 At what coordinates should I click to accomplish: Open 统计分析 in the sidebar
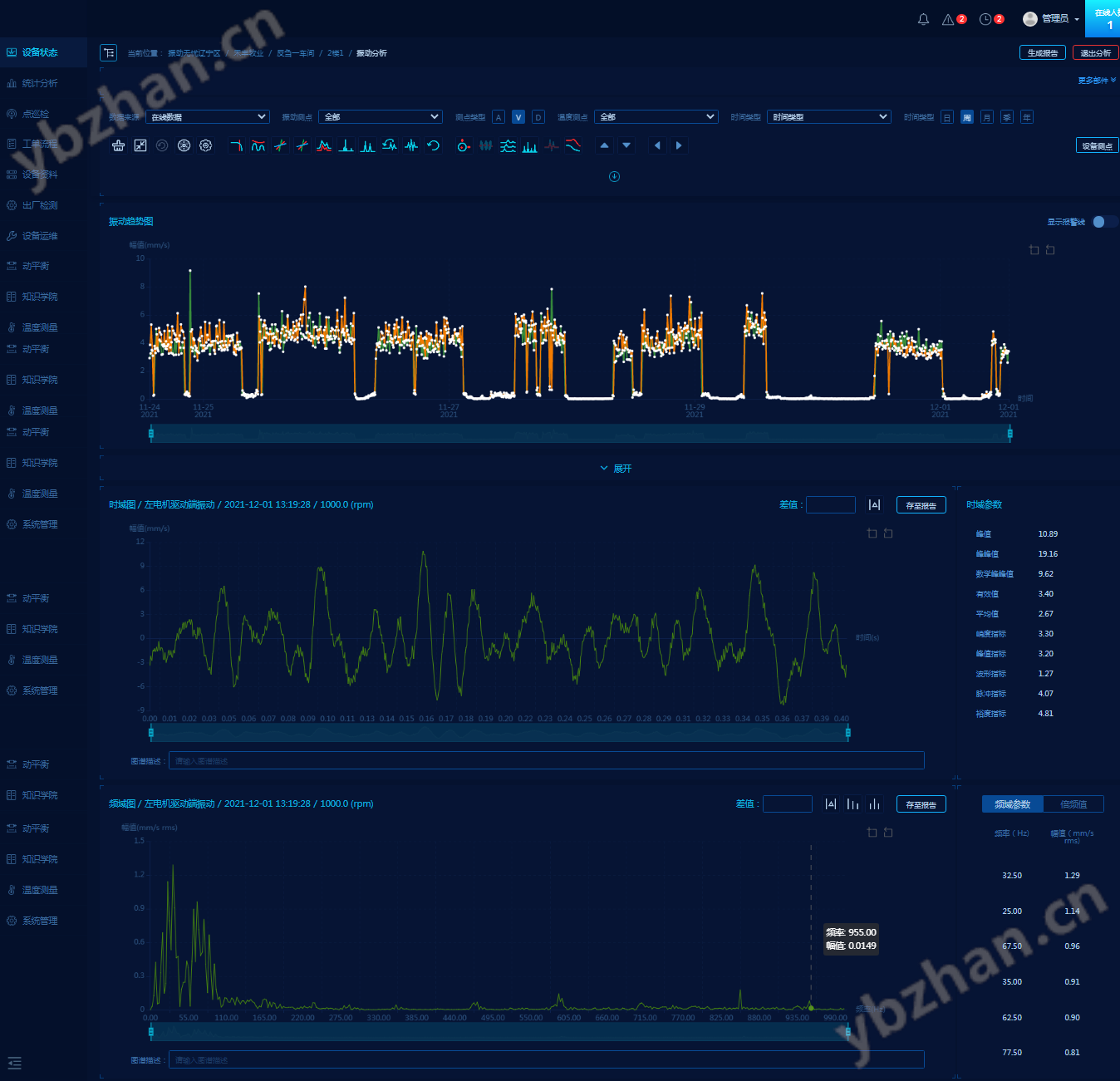40,83
